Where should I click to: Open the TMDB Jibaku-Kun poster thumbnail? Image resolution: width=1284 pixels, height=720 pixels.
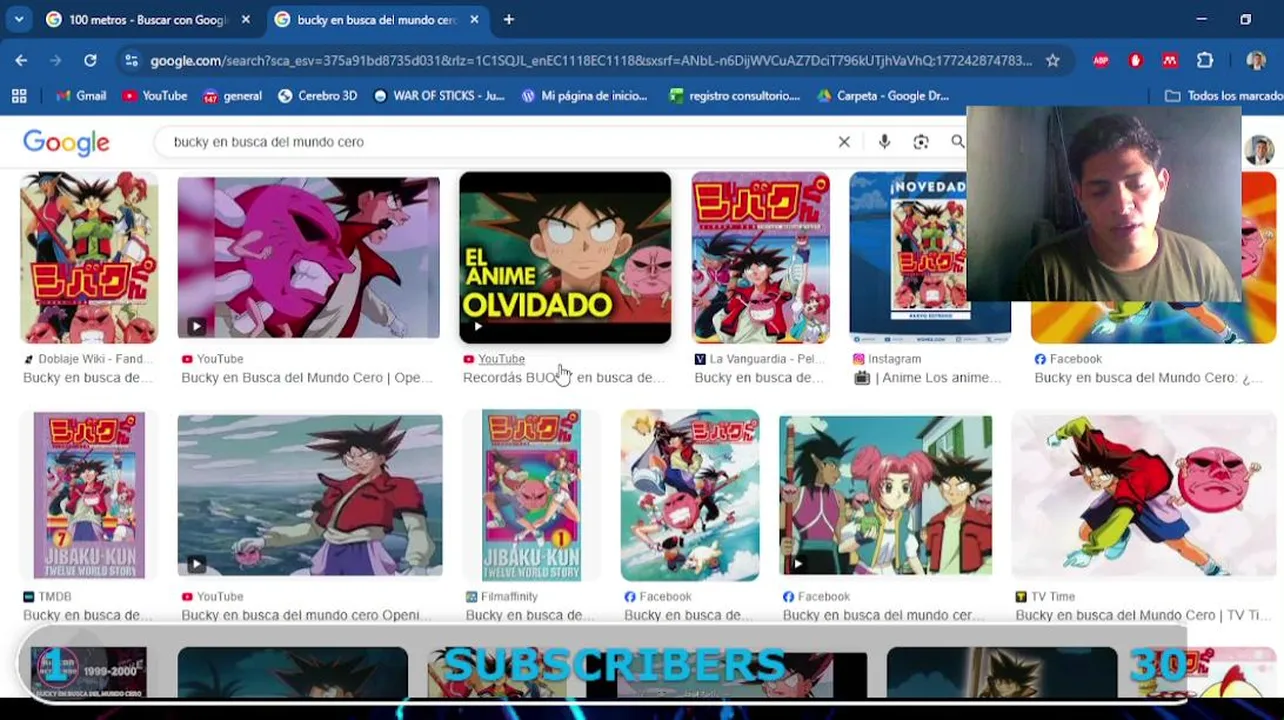(89, 495)
